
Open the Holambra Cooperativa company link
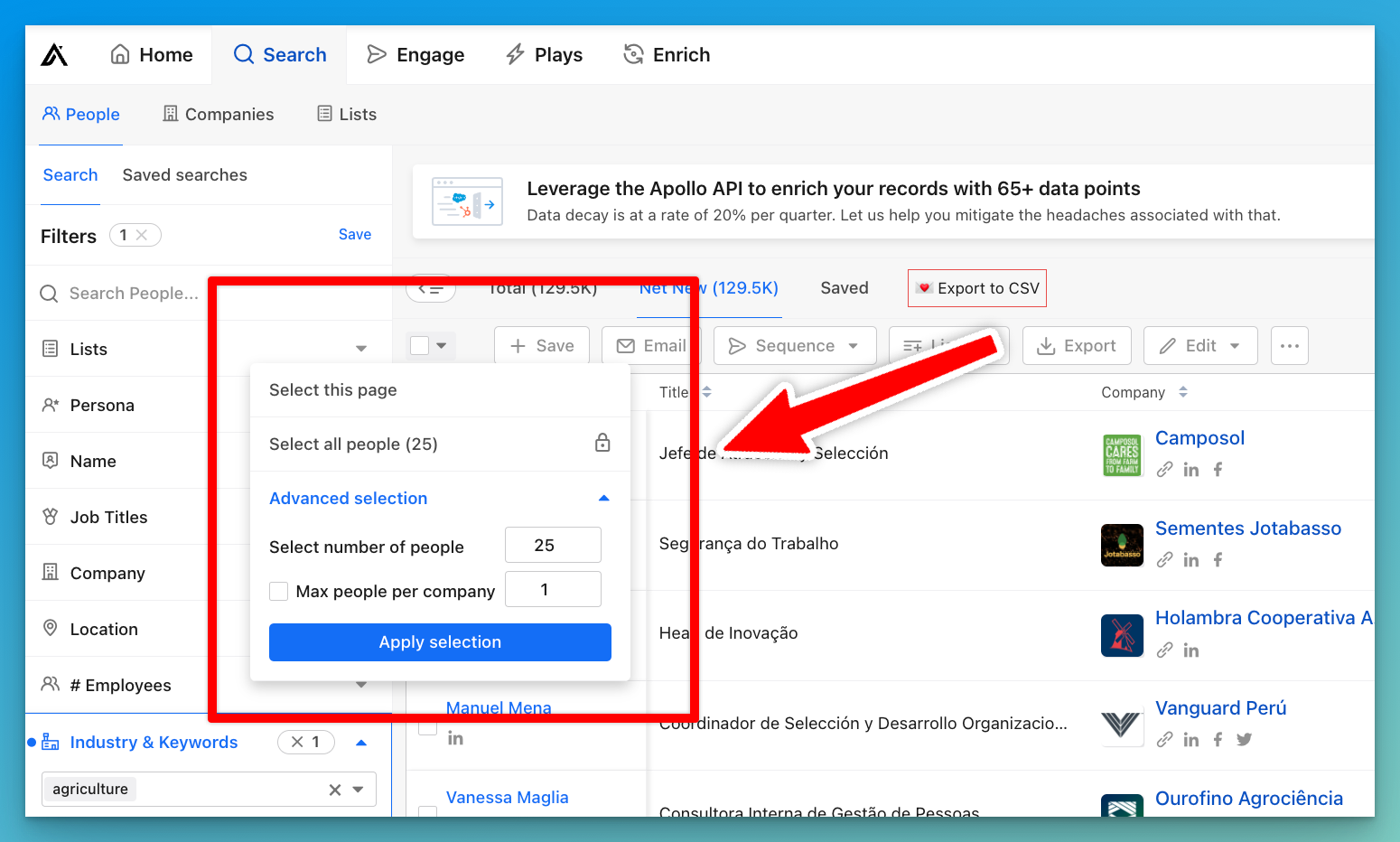(1264, 618)
